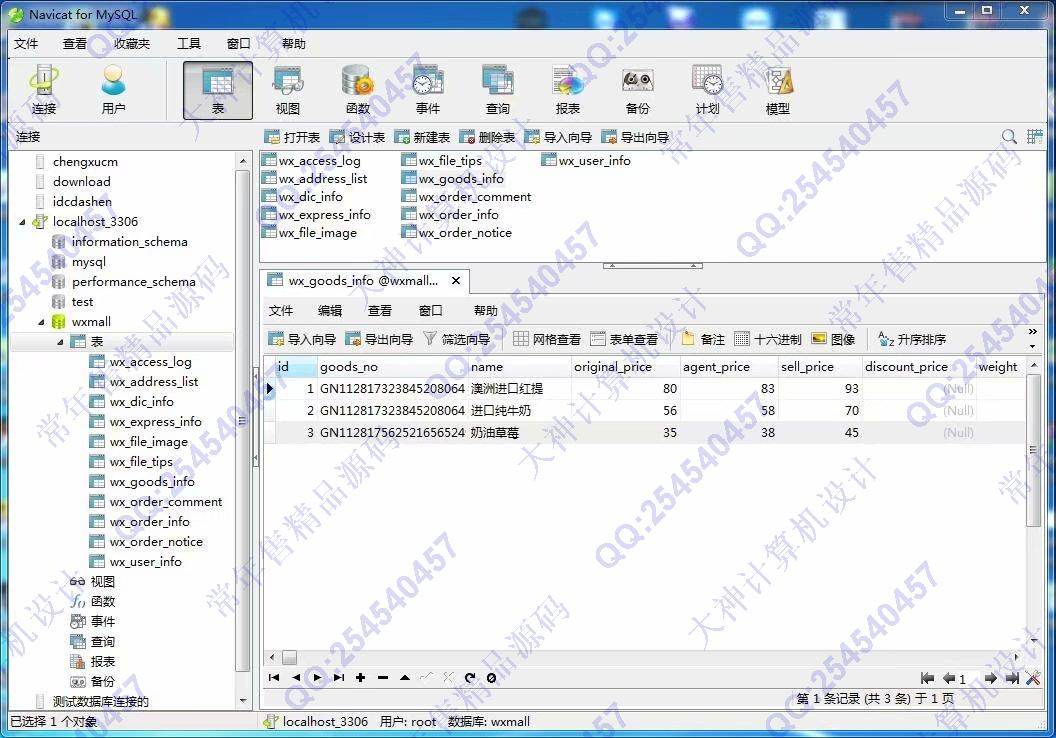Collapse the wxmall database node
The image size is (1056, 738).
coord(41,322)
